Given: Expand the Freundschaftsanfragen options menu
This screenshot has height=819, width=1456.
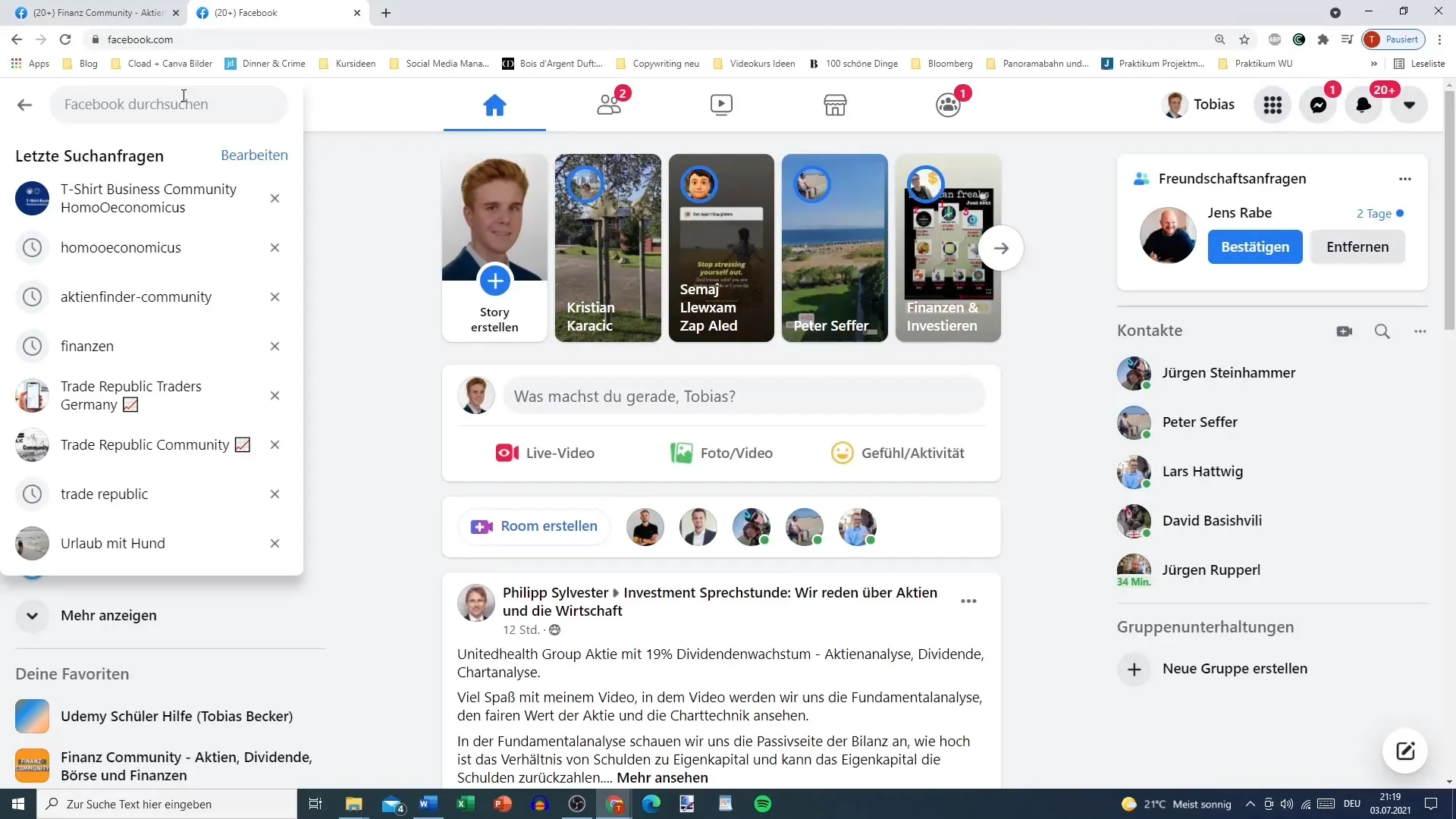Looking at the screenshot, I should coord(1405,178).
